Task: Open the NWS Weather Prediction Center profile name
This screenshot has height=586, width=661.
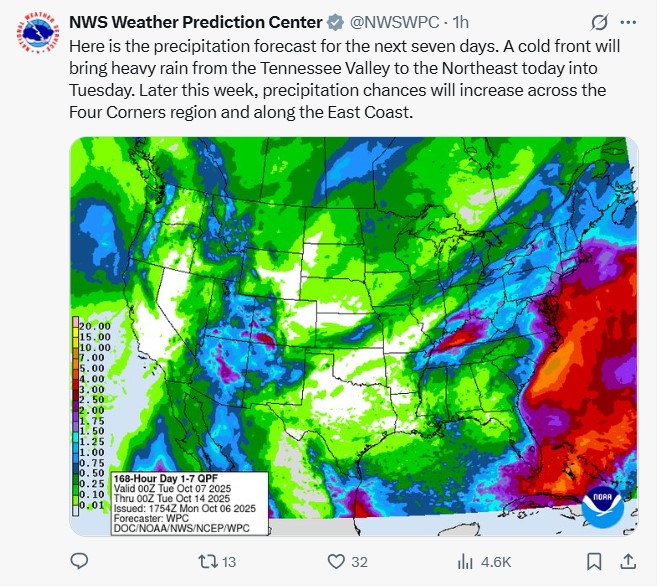Action: pos(195,22)
